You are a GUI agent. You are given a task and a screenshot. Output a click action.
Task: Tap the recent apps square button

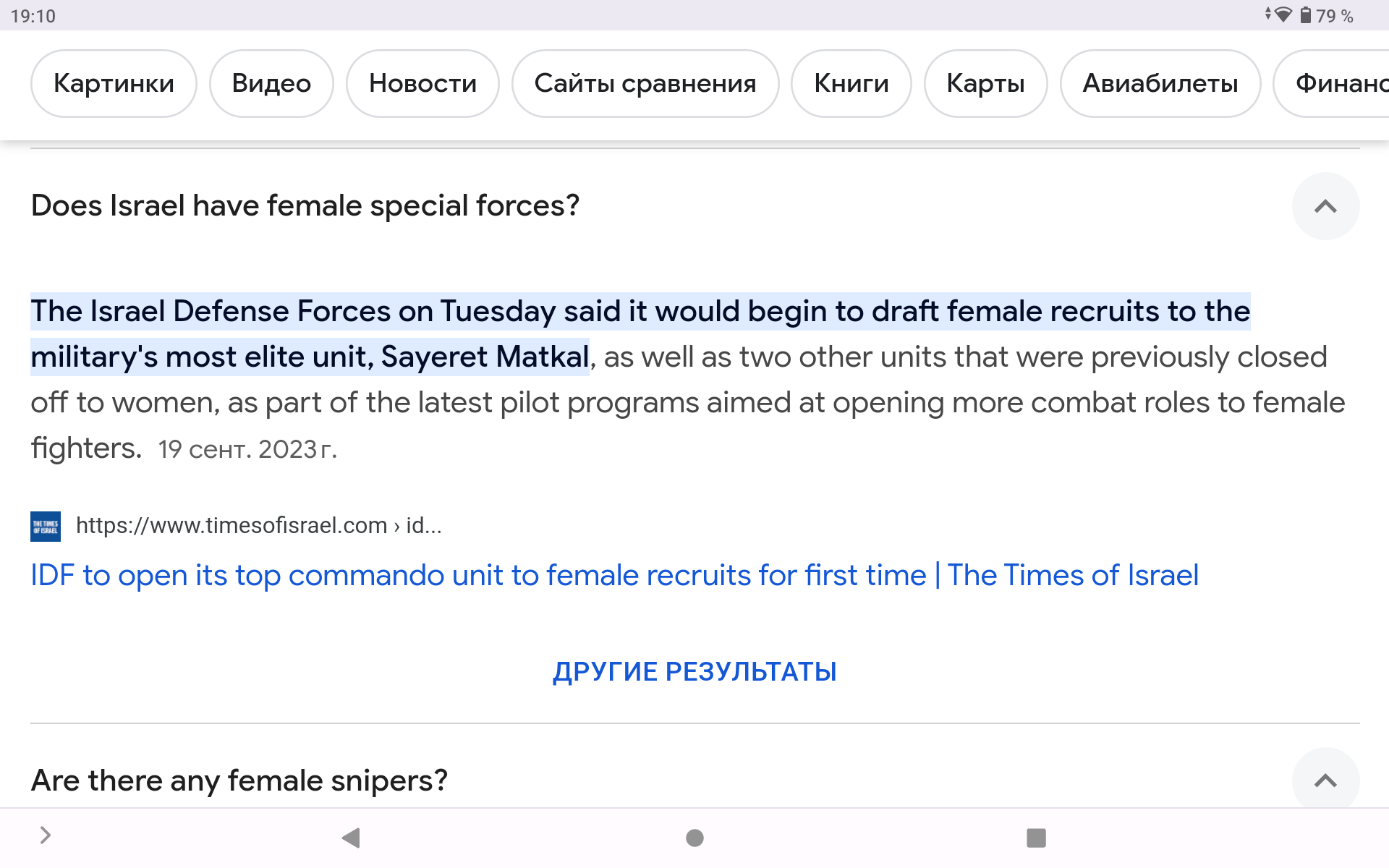(1036, 838)
